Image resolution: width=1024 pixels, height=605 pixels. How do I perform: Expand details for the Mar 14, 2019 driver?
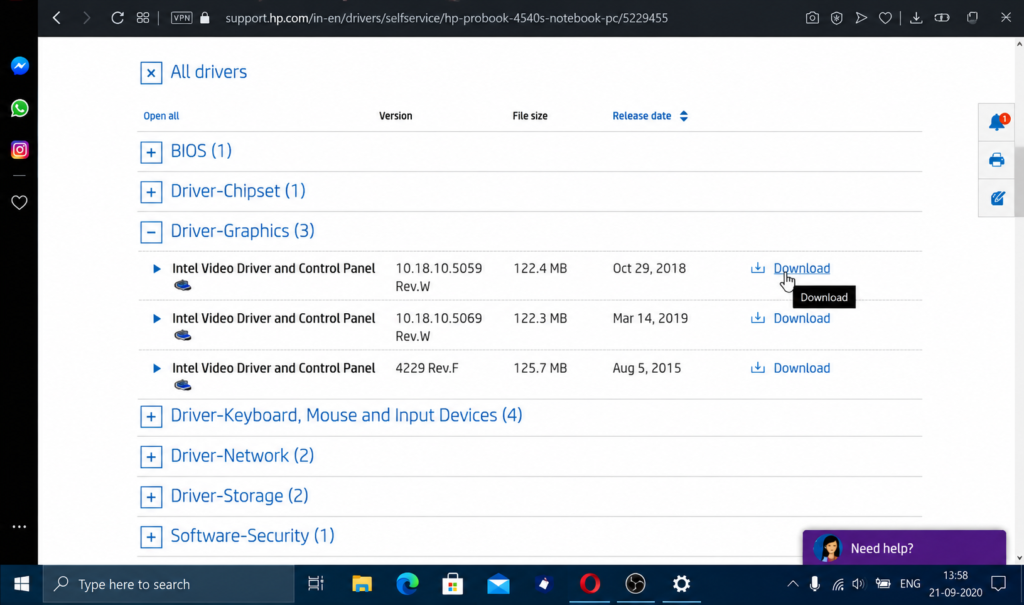click(157, 318)
